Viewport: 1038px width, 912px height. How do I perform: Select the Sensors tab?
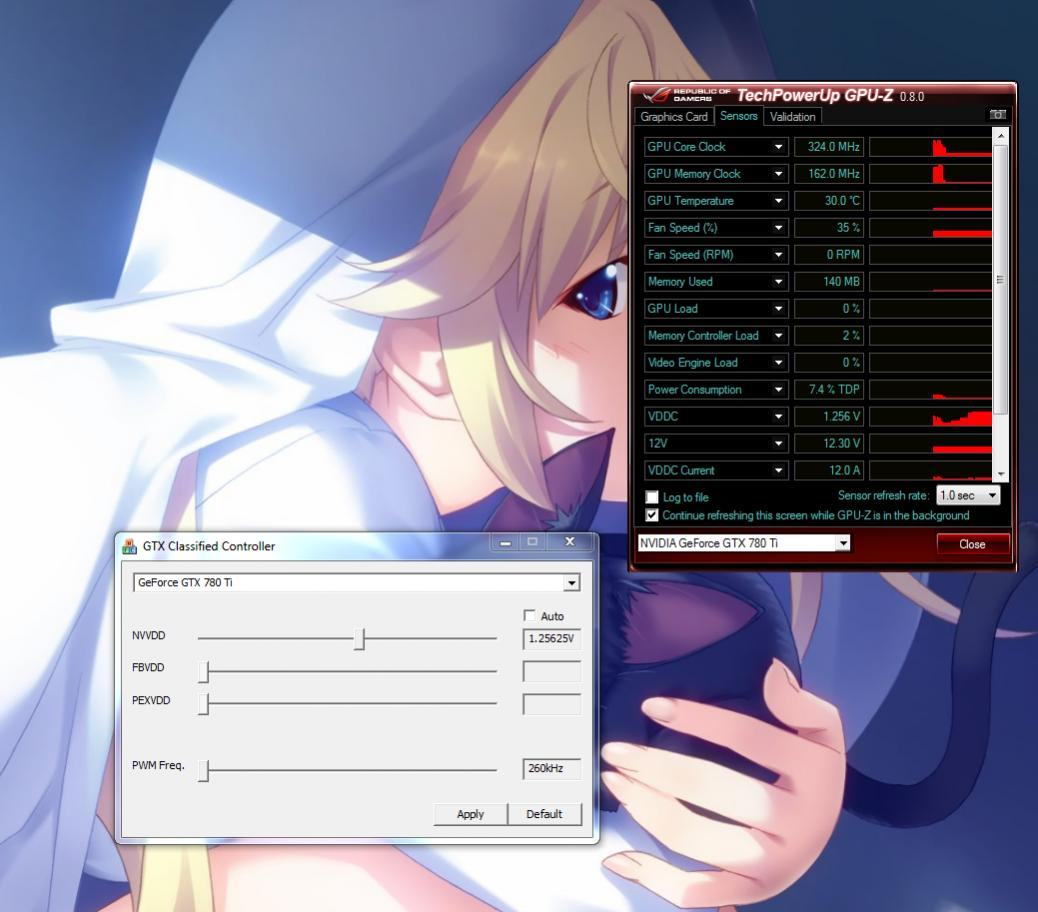coord(738,116)
